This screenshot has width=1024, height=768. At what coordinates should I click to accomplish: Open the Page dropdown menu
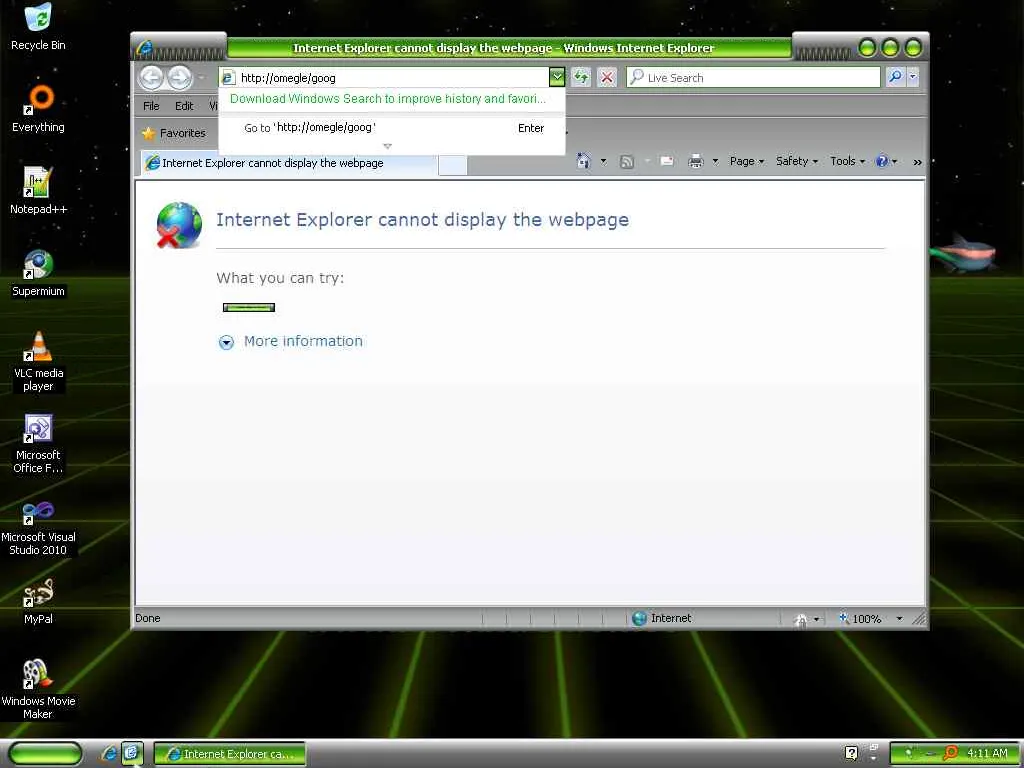(746, 161)
